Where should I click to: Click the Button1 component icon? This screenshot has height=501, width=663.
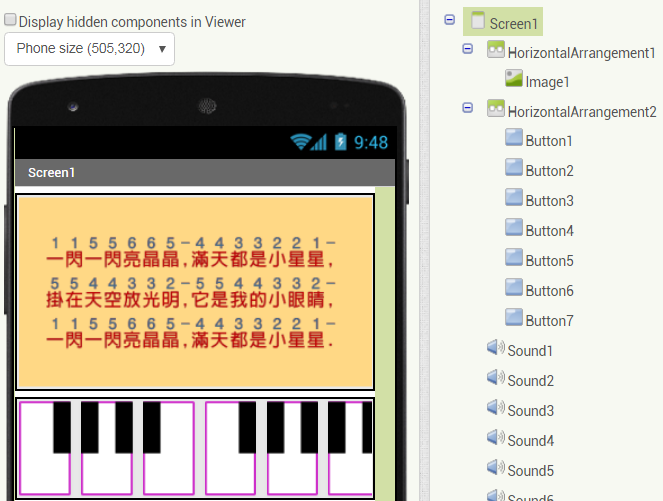[514, 137]
